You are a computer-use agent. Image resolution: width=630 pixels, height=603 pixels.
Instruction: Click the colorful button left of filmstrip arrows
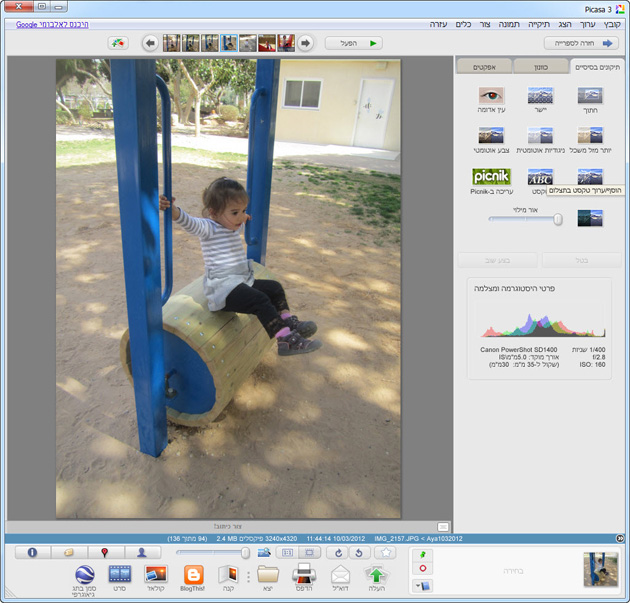pyautogui.click(x=118, y=43)
